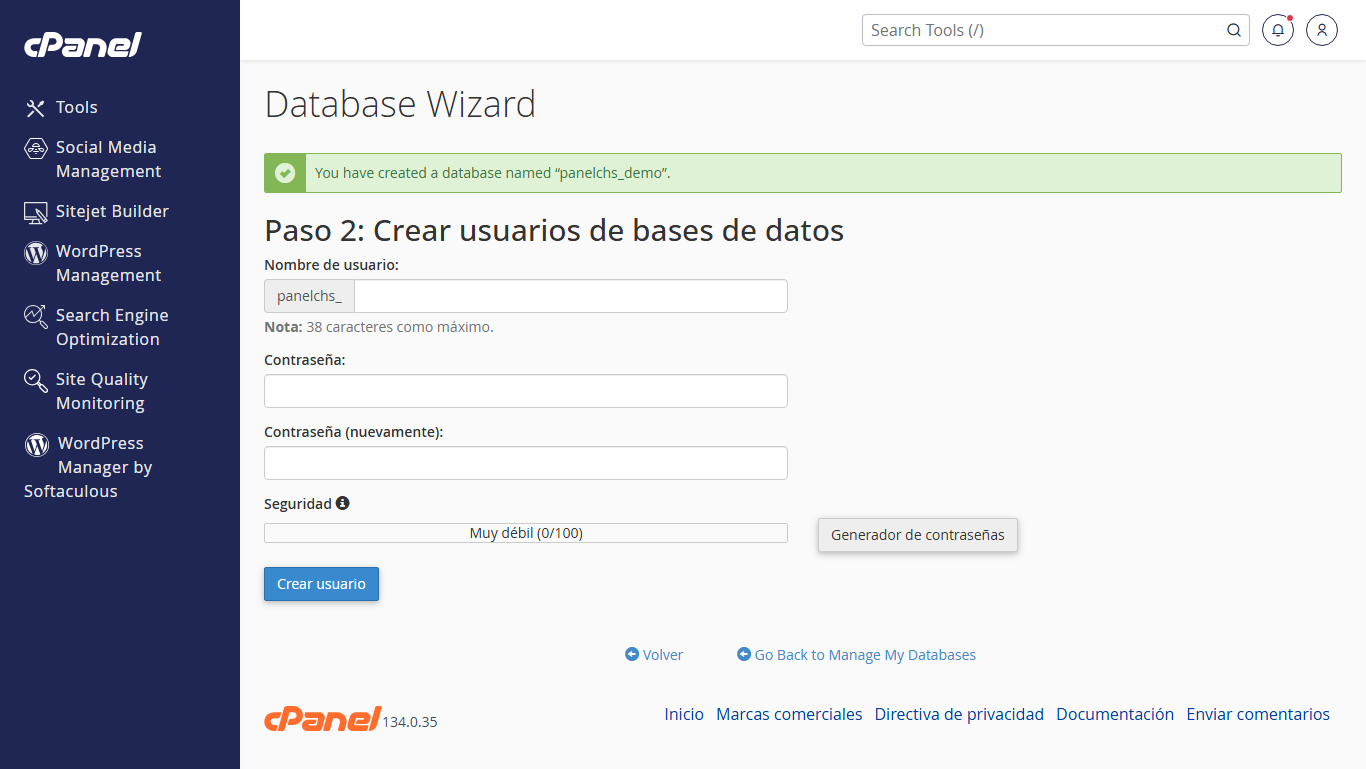The width and height of the screenshot is (1366, 769).
Task: Click the Nombre de usuario label
Action: tap(331, 265)
